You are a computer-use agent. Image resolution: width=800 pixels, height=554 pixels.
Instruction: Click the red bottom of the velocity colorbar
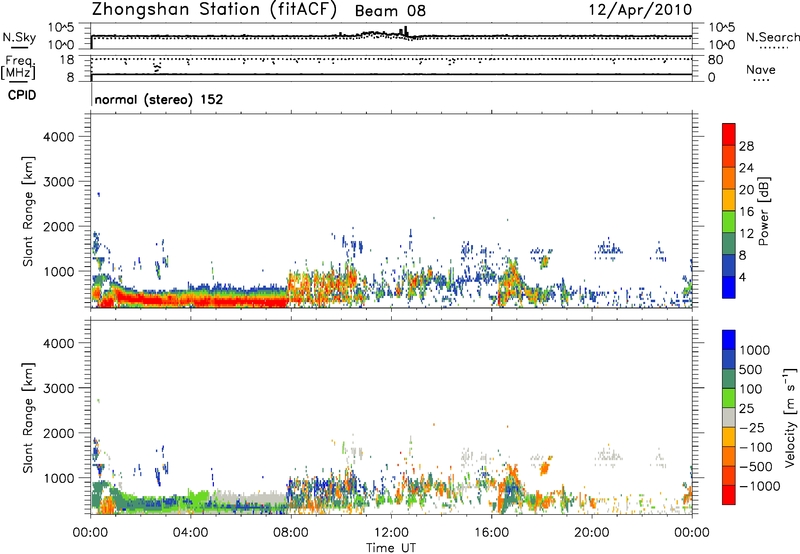(729, 495)
